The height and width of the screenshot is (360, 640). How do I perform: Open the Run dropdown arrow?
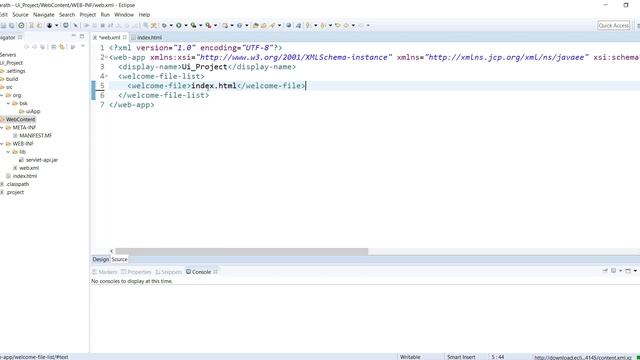point(186,25)
